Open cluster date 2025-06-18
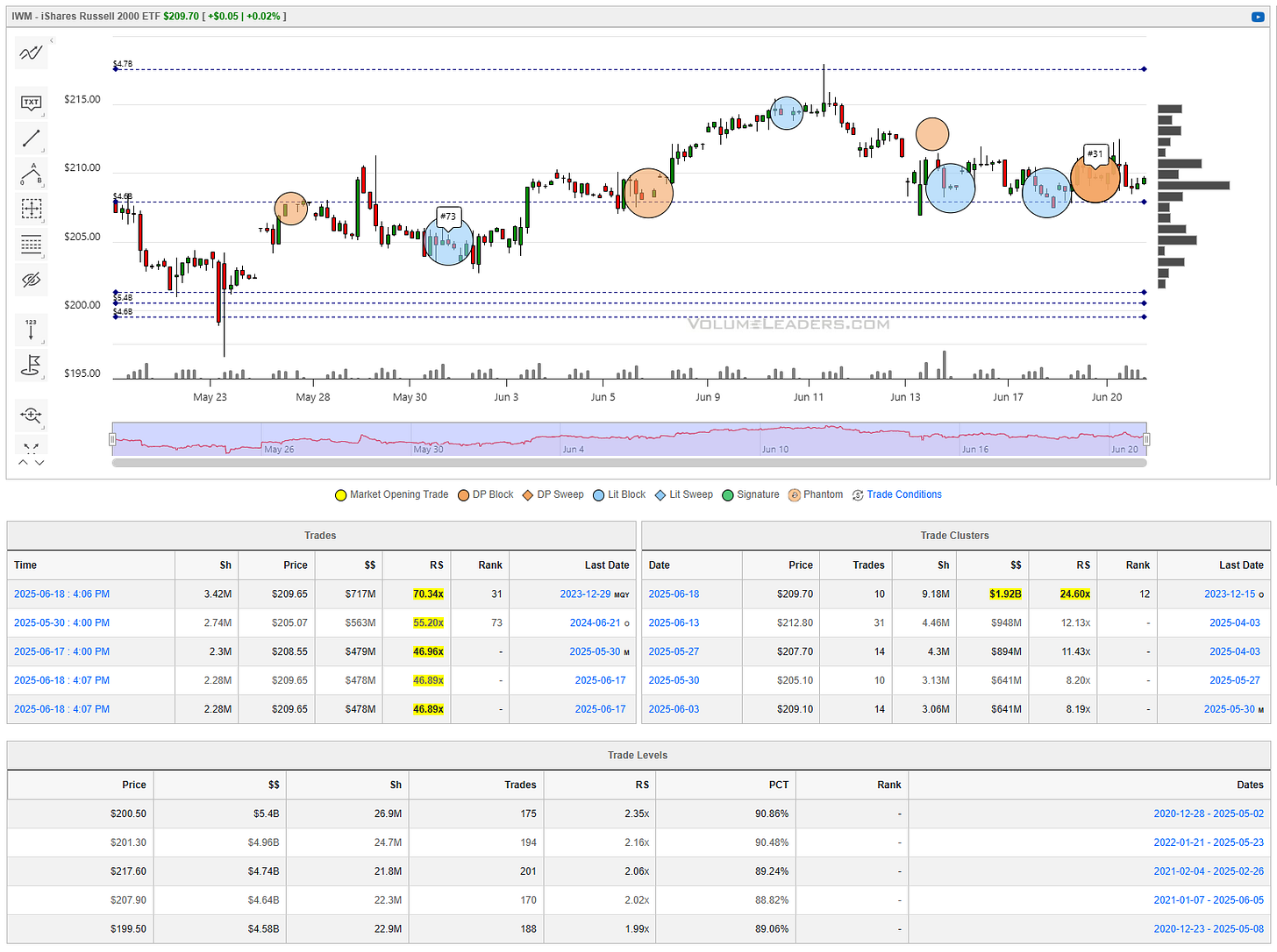Screen dimensions: 1277x952 point(674,594)
